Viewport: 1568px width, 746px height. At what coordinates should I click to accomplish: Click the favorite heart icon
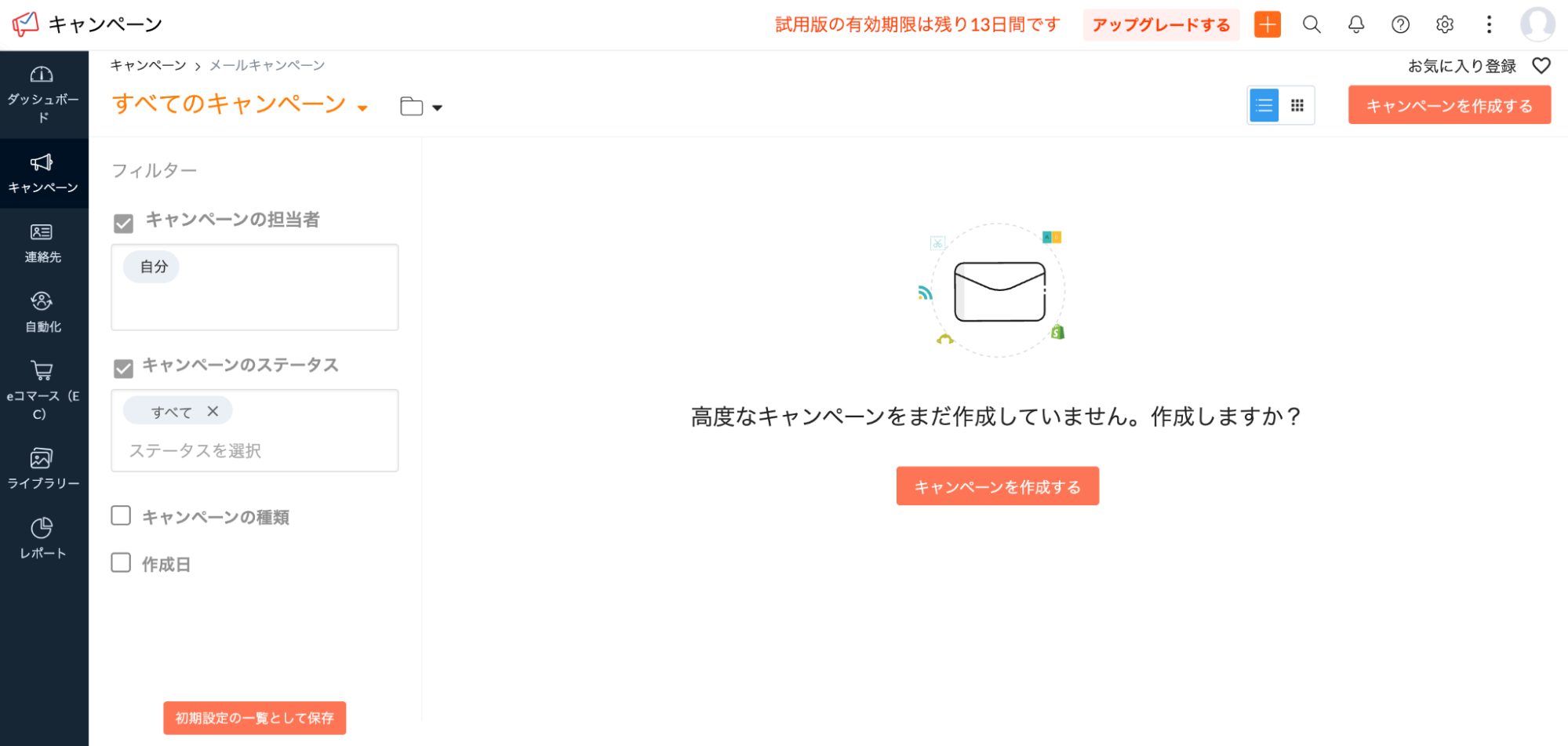pyautogui.click(x=1541, y=66)
